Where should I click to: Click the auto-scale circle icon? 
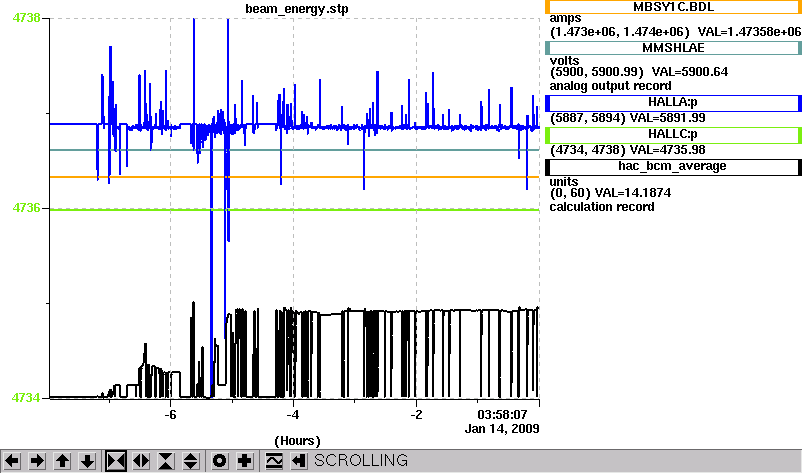click(220, 461)
